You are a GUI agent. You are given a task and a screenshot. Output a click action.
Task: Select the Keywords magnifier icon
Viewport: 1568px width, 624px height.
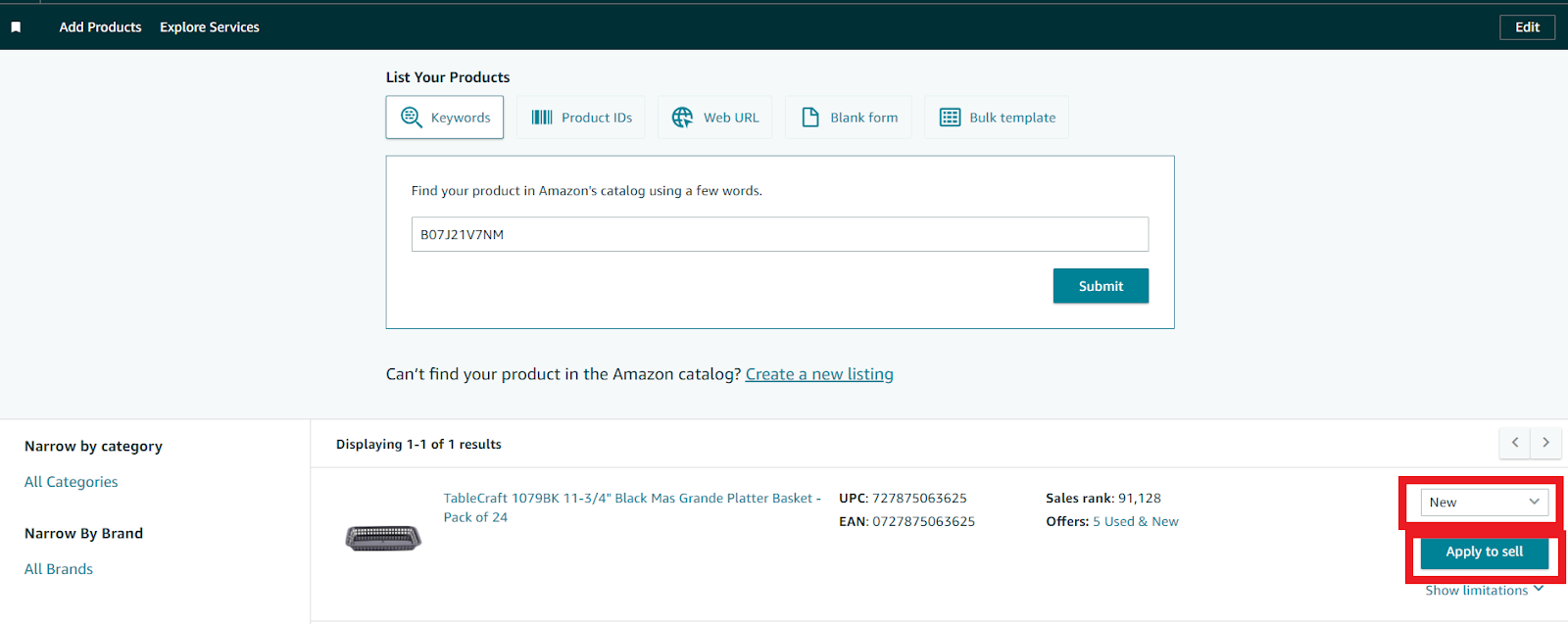[412, 118]
